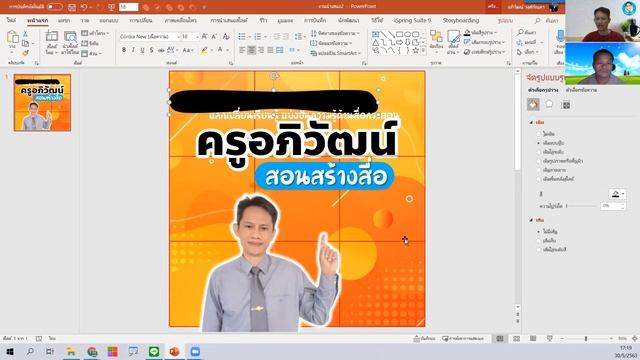Select the Solid fill radio option
The image size is (640, 360).
point(538,143)
